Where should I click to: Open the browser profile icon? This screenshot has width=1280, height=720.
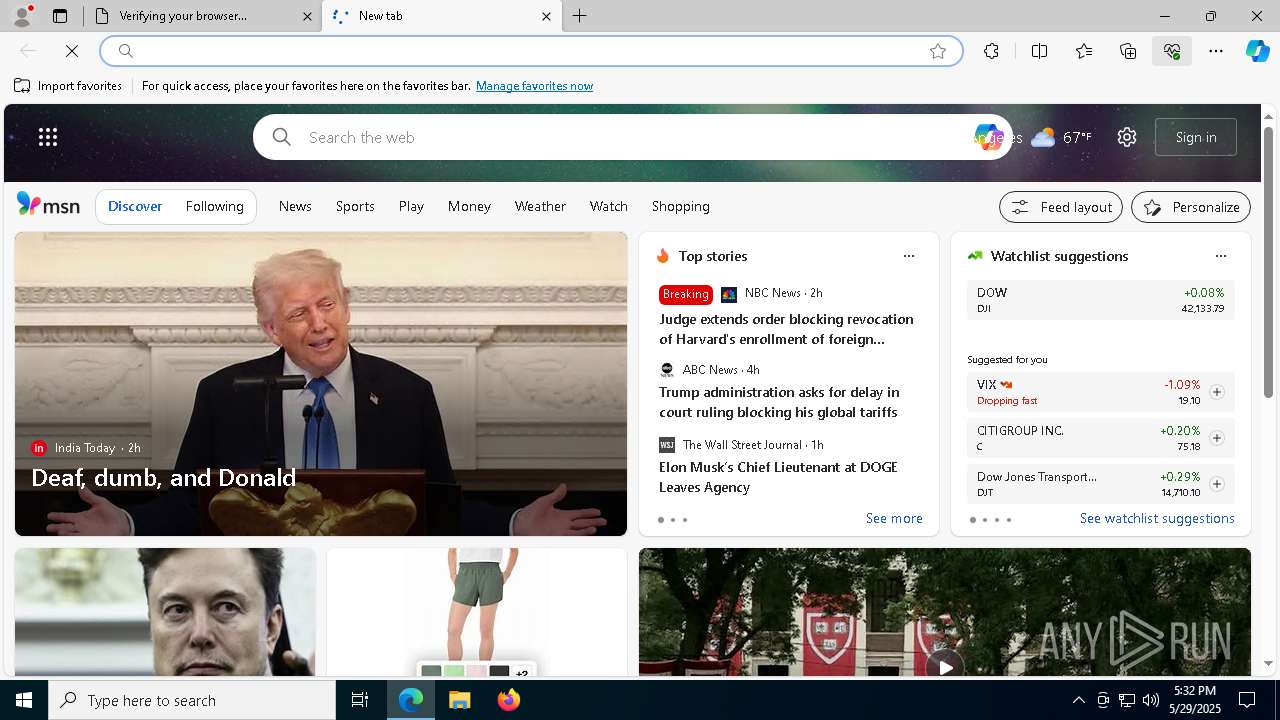coord(22,16)
